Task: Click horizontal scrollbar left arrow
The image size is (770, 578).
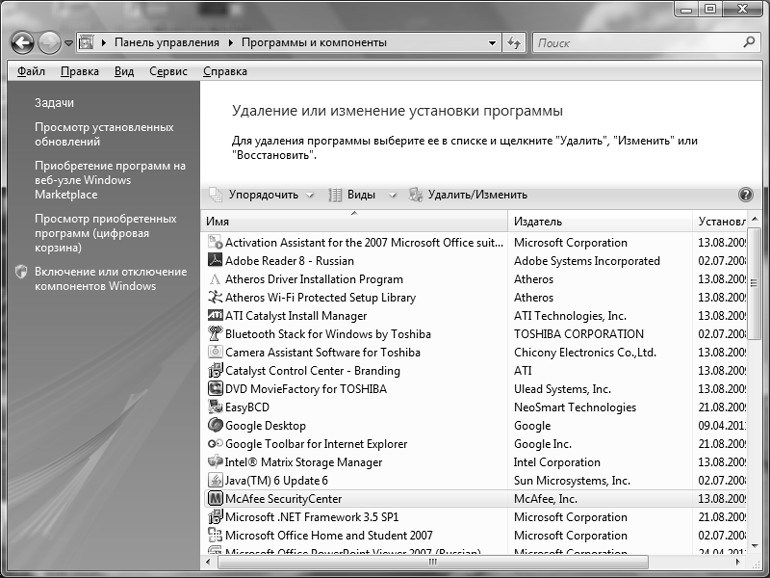Action: (x=209, y=562)
